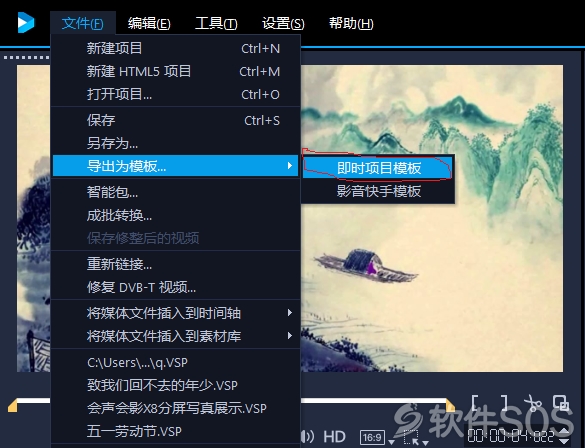585x448 pixels.
Task: Split clip with the scissors icon
Action: (533, 402)
